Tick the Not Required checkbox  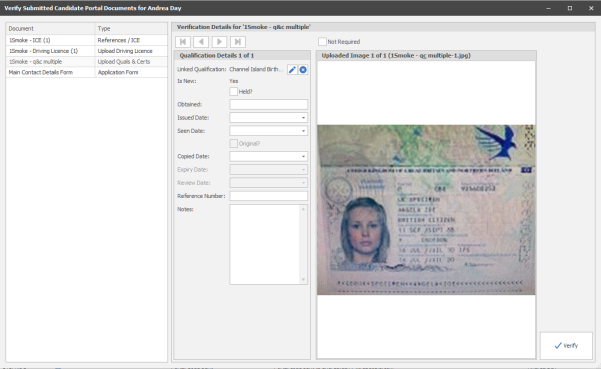tap(322, 41)
